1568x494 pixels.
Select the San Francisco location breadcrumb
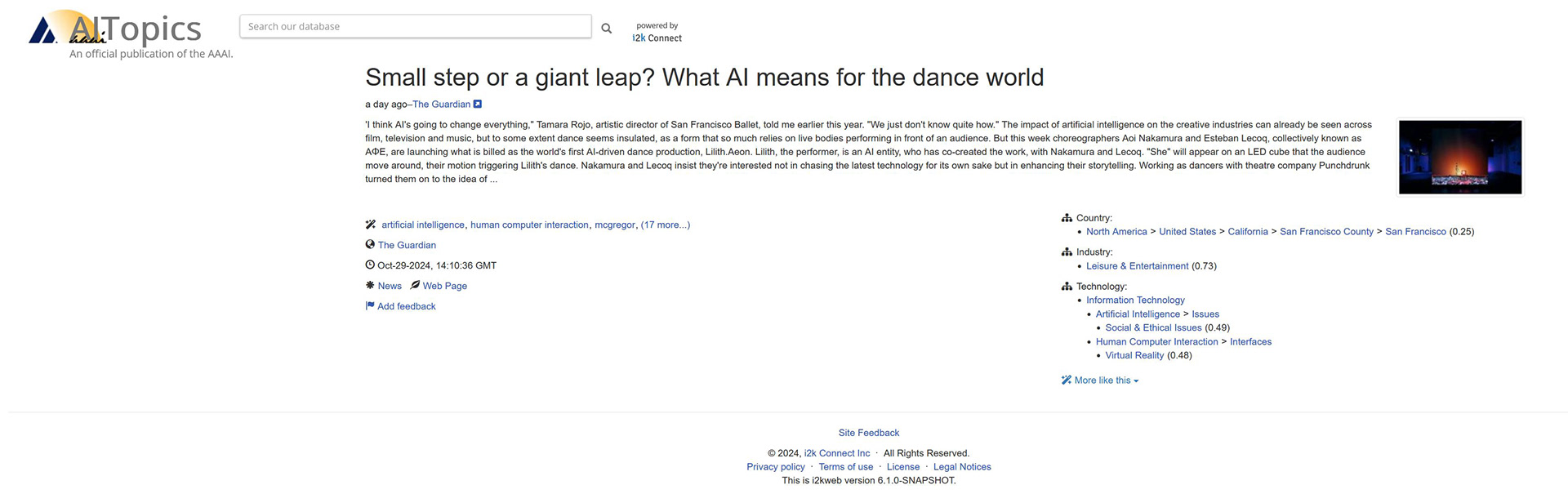click(x=1415, y=232)
